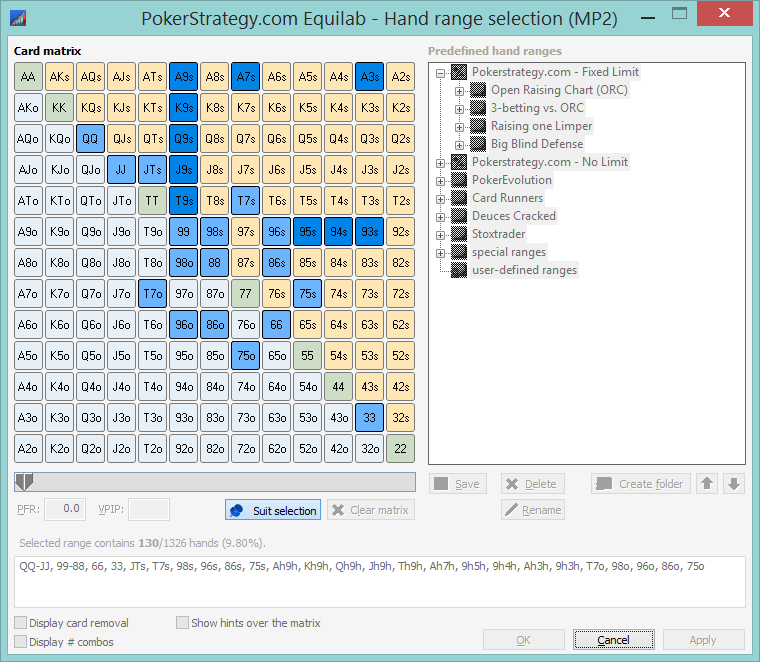Click the special ranges folder icon

click(x=459, y=252)
